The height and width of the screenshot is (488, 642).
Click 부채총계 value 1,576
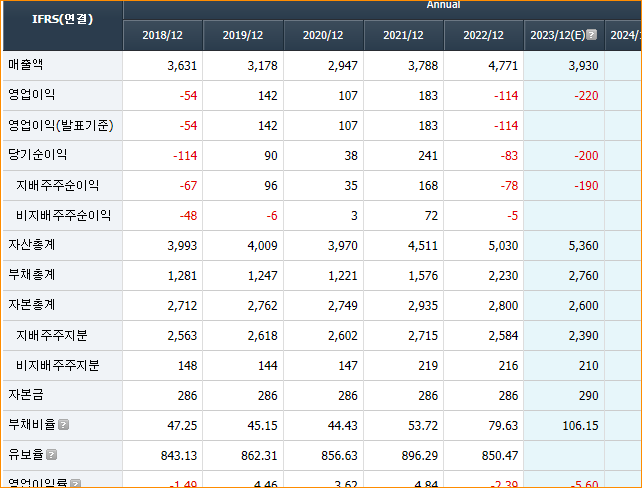click(x=423, y=276)
